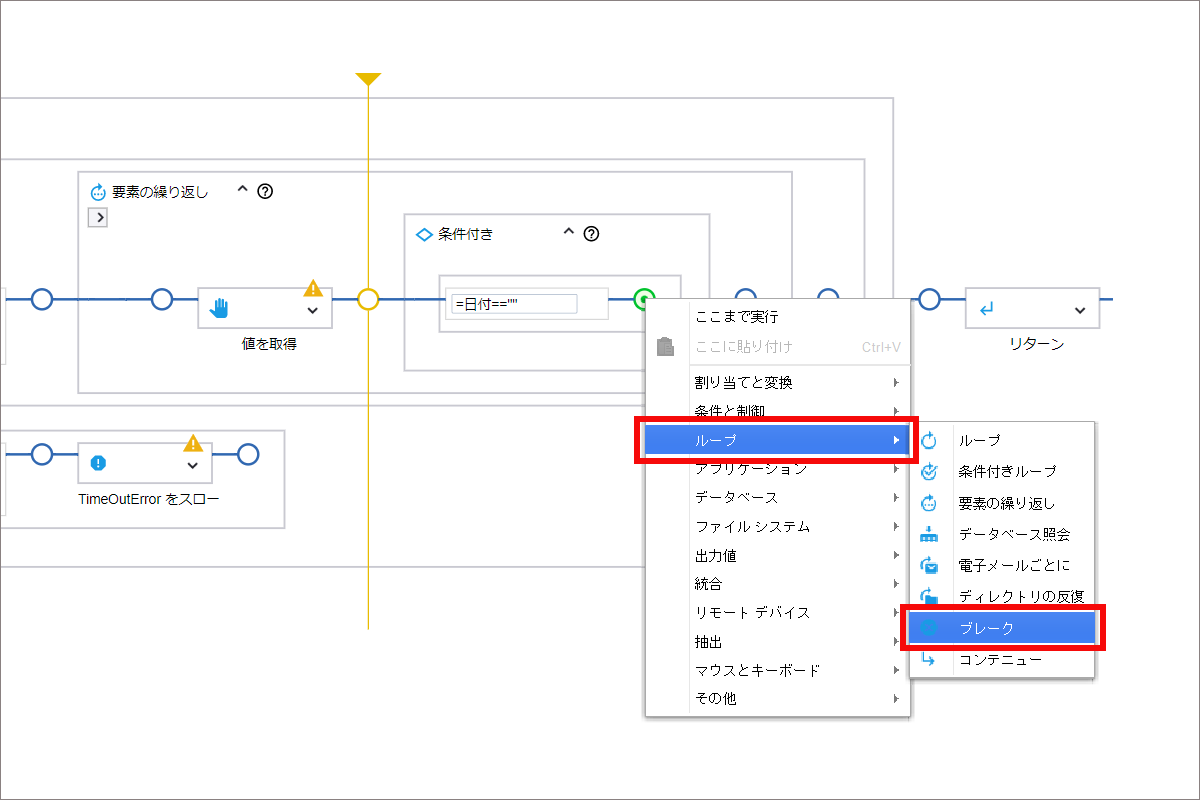Click the 値を取得 step label
This screenshot has width=1200, height=800.
(269, 343)
